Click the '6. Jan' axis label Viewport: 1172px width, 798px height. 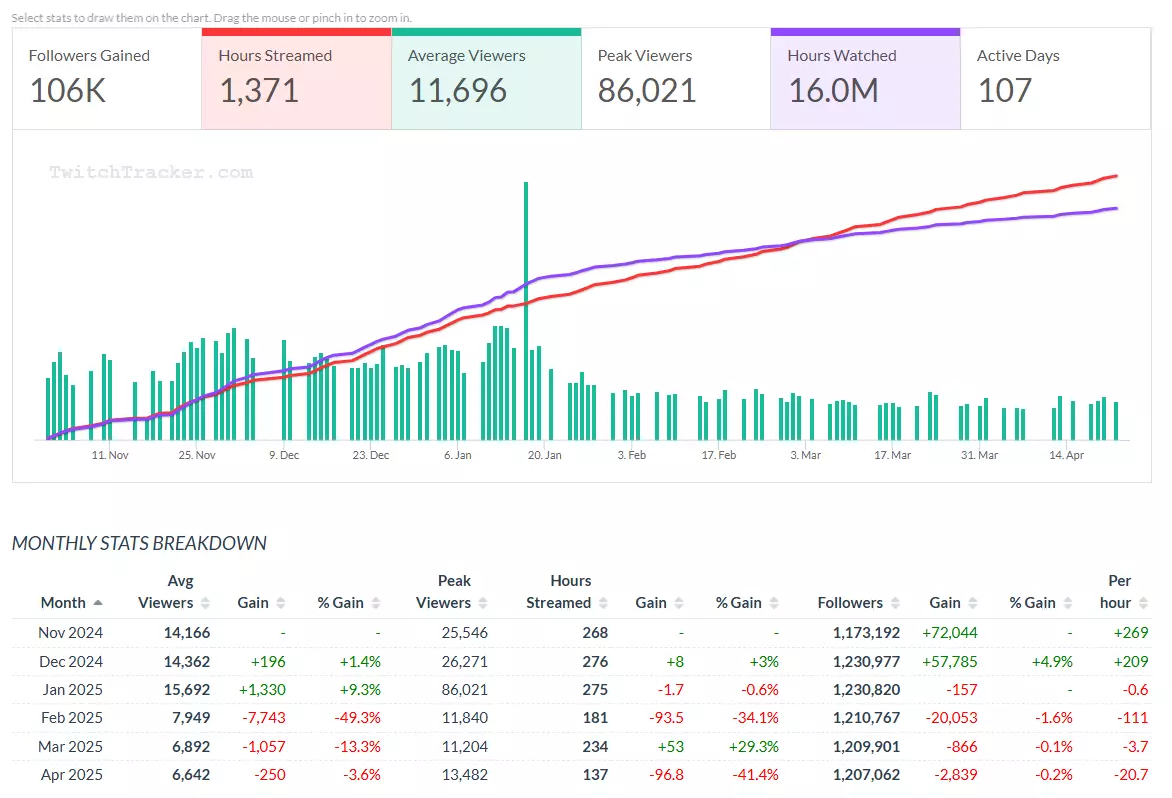(457, 455)
